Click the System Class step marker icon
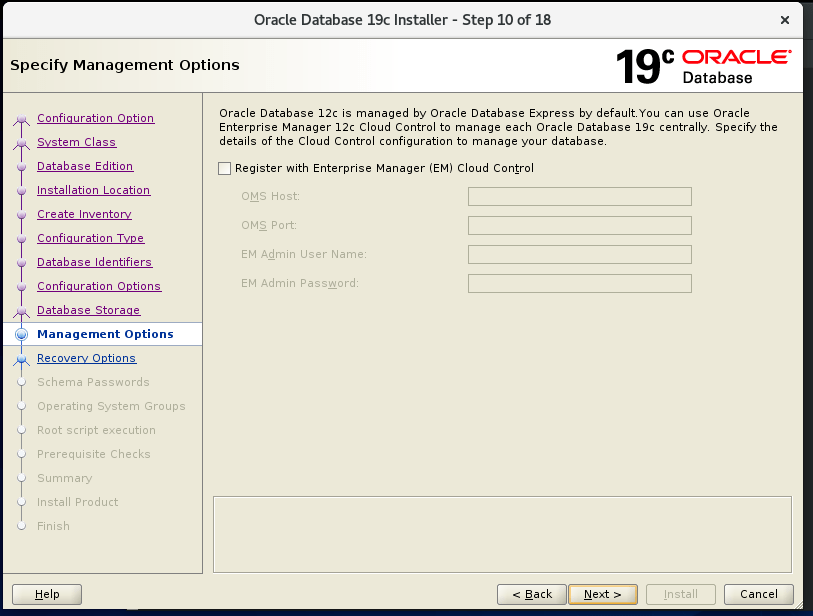The image size is (813, 616). coord(21,143)
